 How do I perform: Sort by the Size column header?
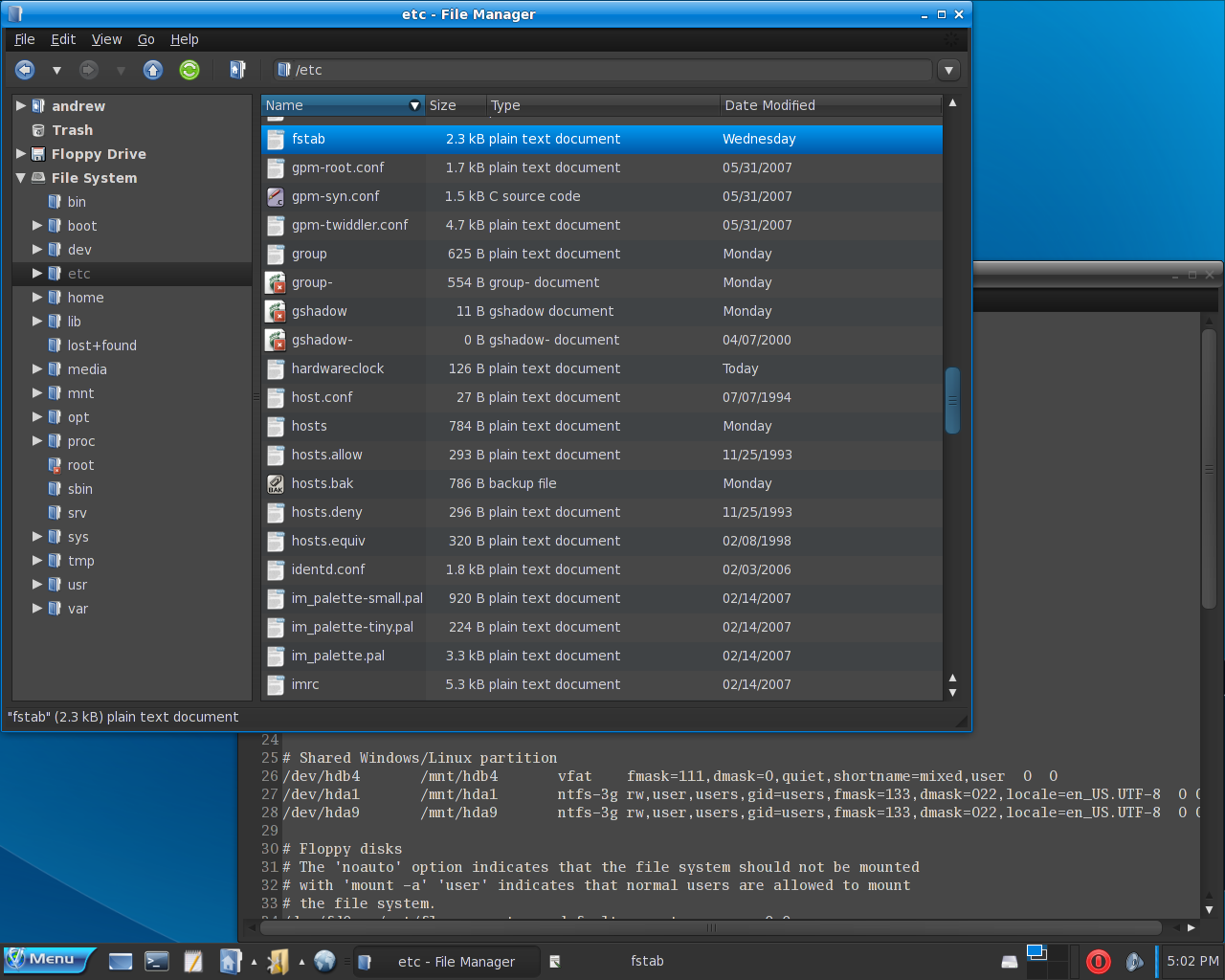(456, 105)
